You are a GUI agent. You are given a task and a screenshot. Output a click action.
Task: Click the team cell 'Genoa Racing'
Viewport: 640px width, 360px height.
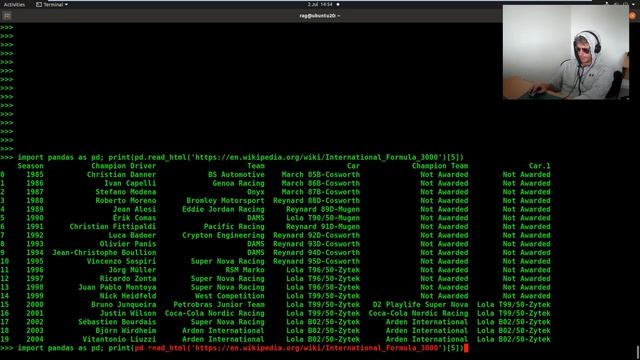(x=238, y=183)
